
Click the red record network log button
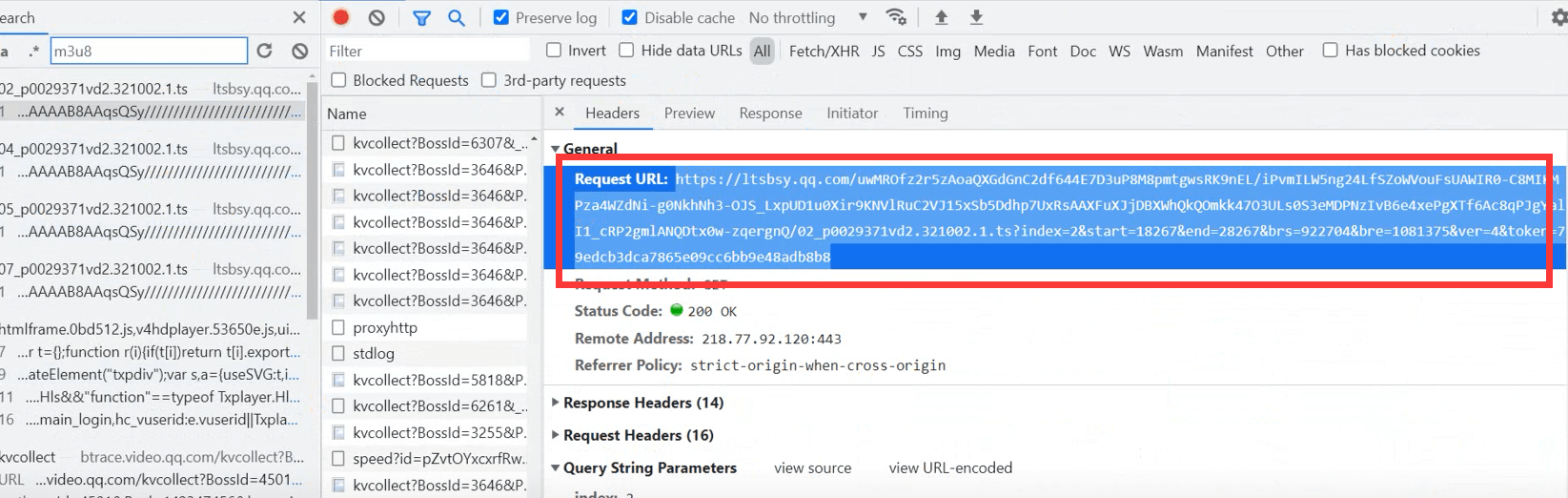(x=341, y=17)
